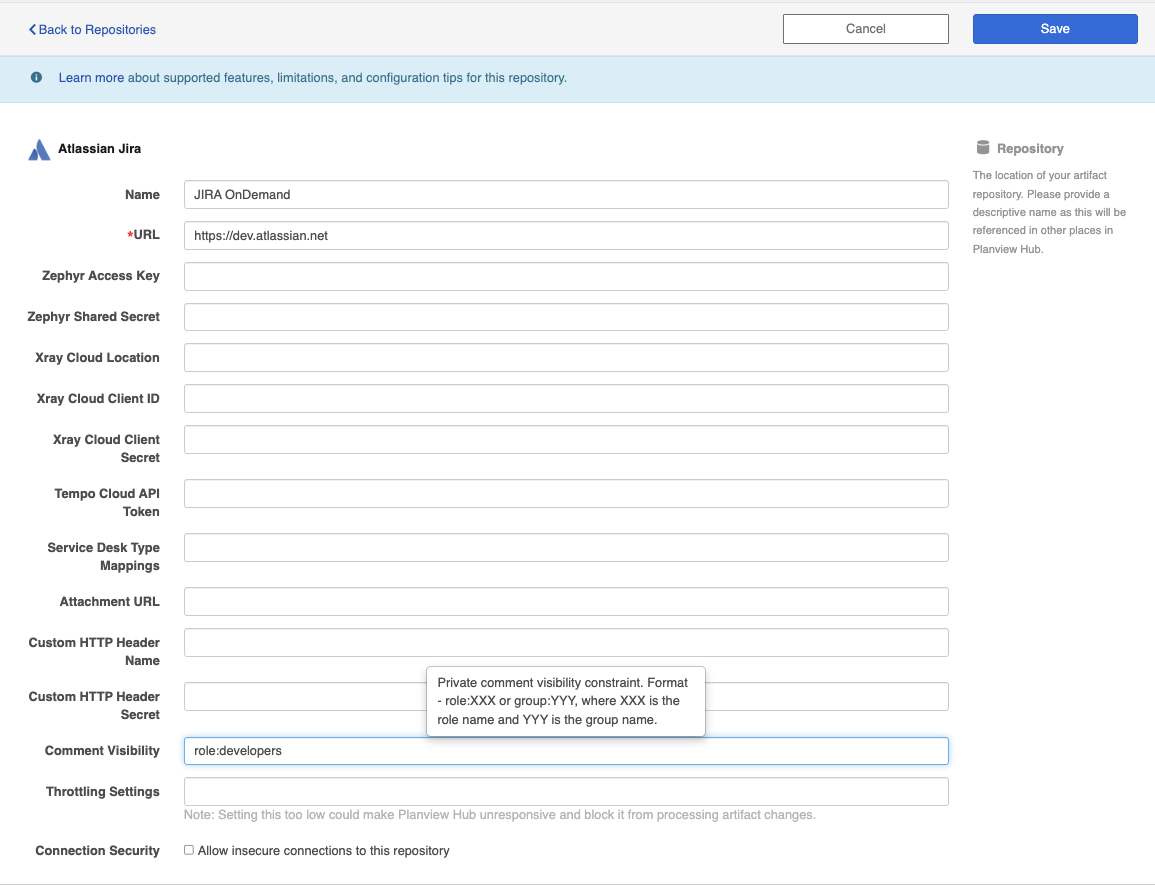Save the repository configuration
Image resolution: width=1155 pixels, height=885 pixels.
coord(1054,29)
